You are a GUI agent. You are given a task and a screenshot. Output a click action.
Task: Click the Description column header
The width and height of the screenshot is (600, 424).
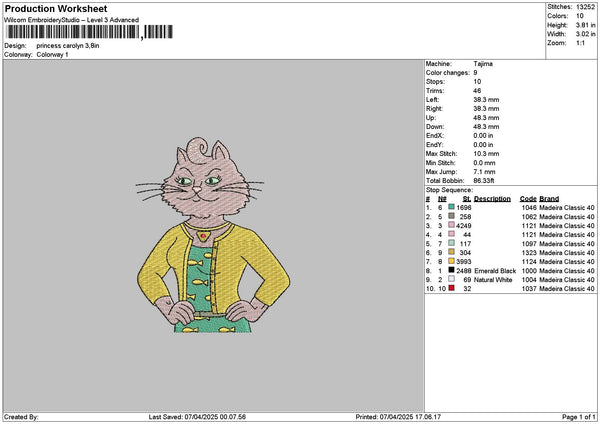point(492,198)
